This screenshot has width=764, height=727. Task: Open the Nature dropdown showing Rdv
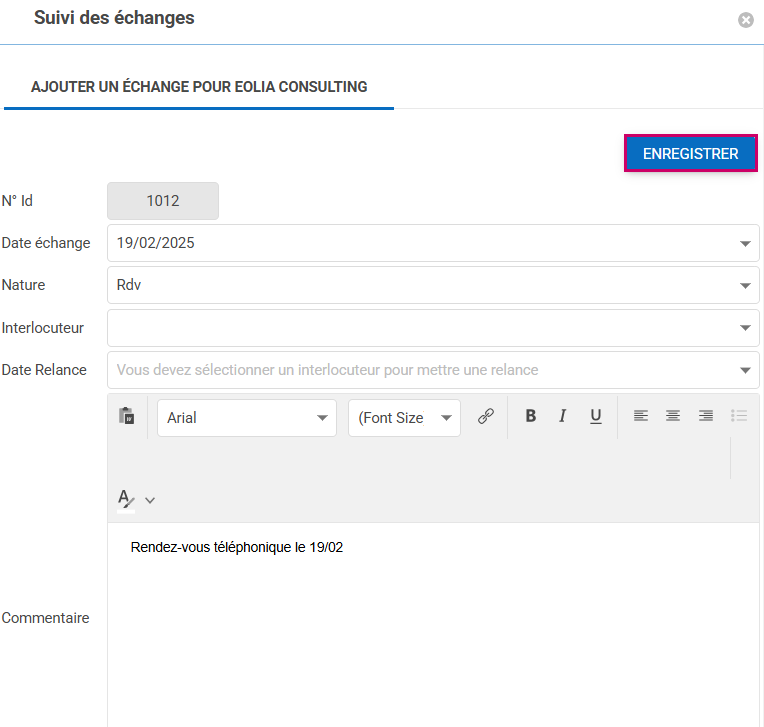pyautogui.click(x=745, y=285)
